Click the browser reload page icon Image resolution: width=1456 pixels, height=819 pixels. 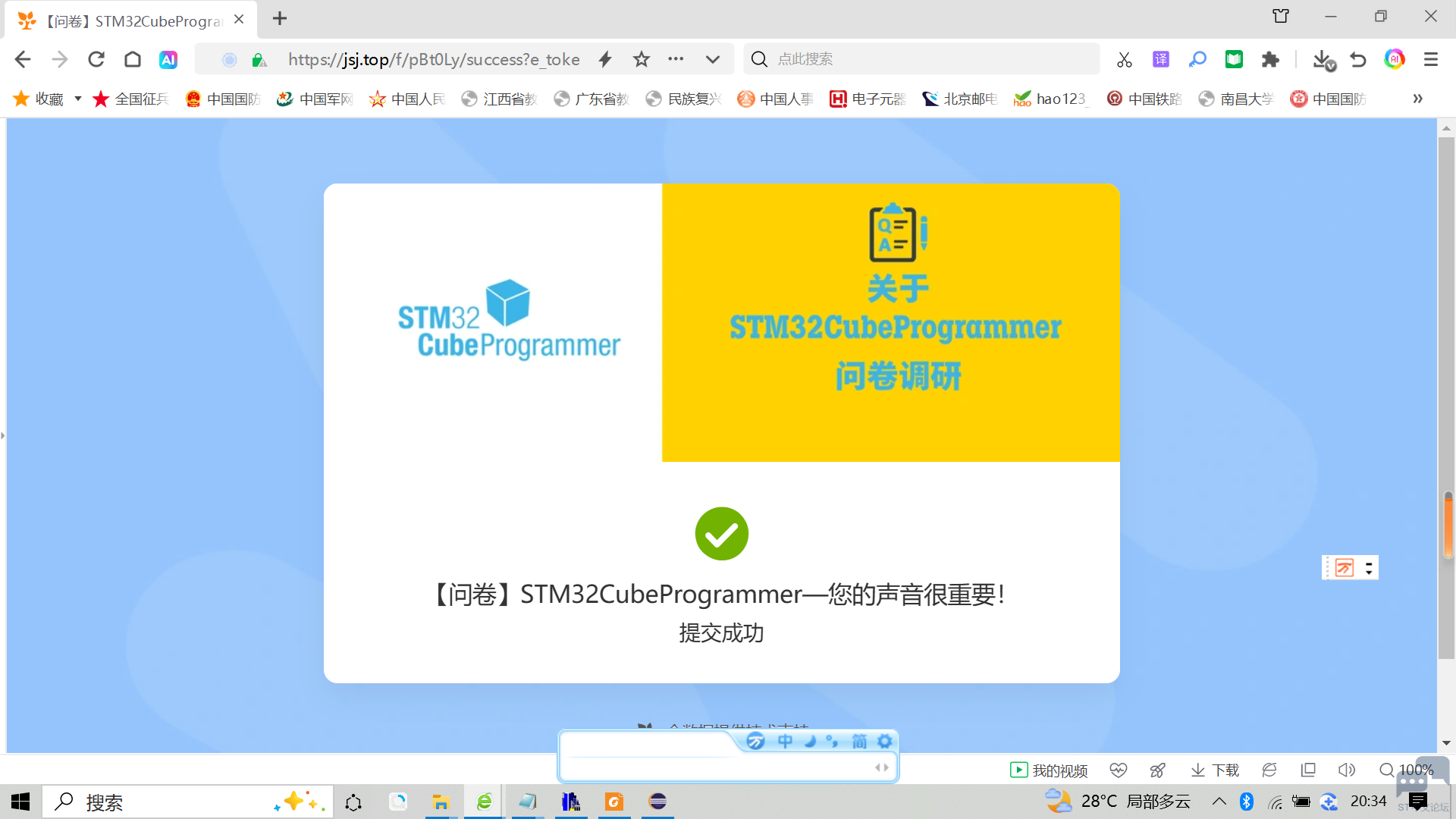(96, 59)
